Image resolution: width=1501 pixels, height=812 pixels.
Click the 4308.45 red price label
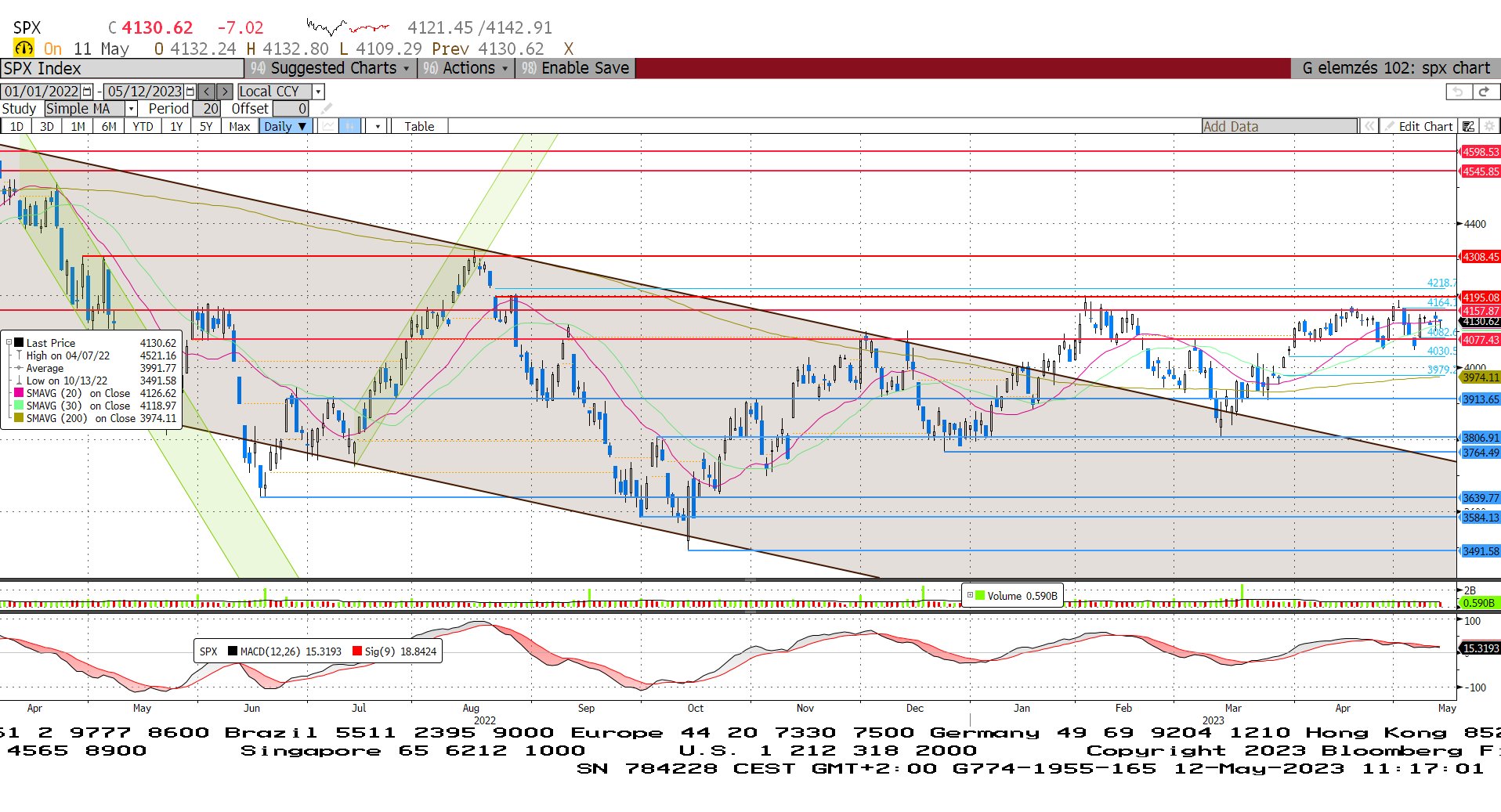(1480, 257)
